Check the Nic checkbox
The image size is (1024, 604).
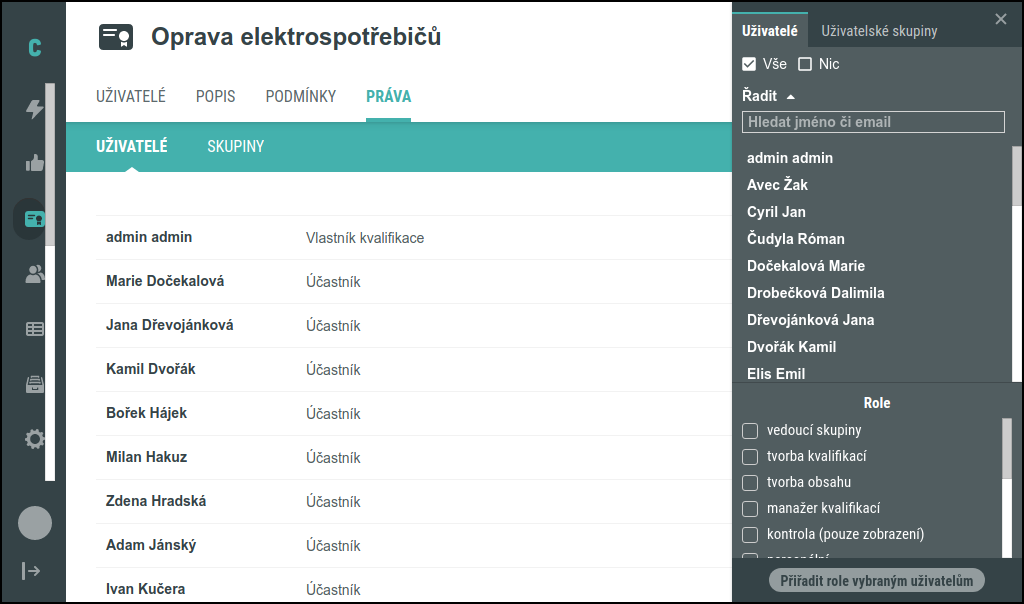[x=804, y=63]
